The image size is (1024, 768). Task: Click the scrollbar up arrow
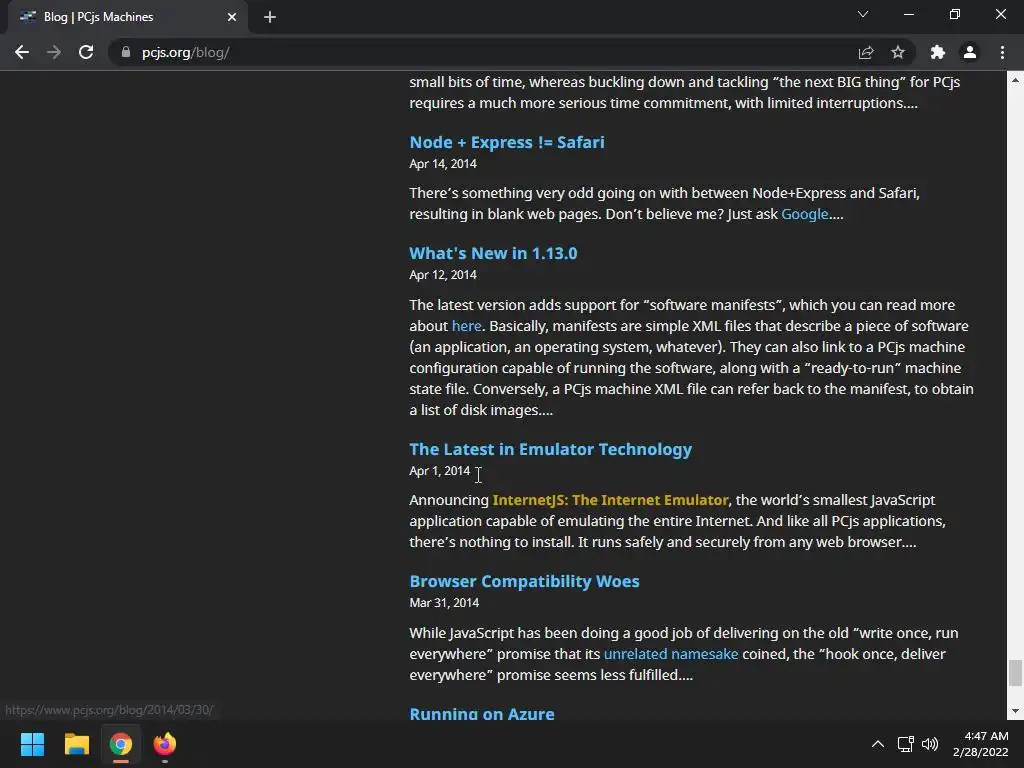1015,80
